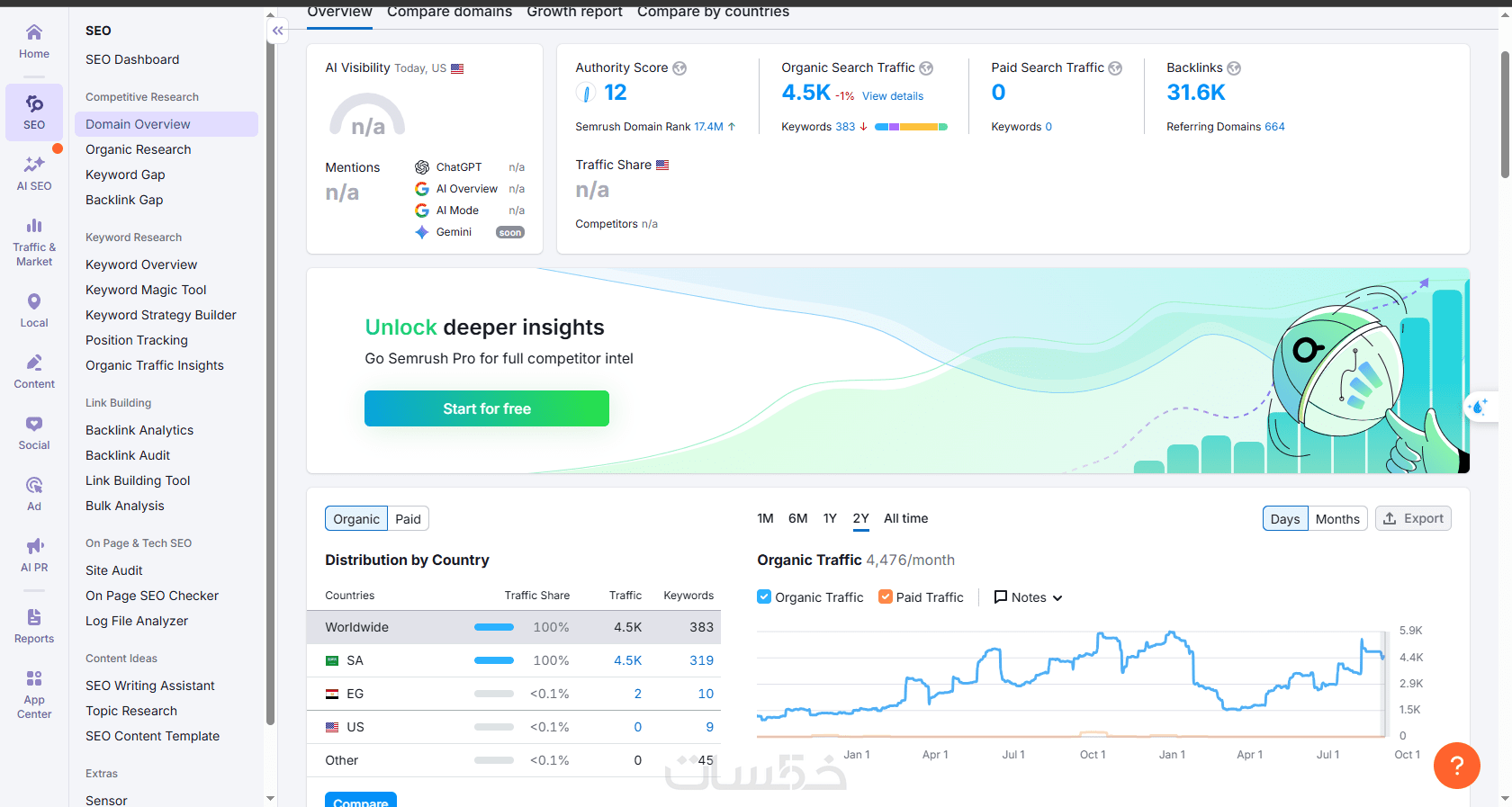Open Domain Overview in sidebar
This screenshot has height=807, width=1512.
point(166,124)
